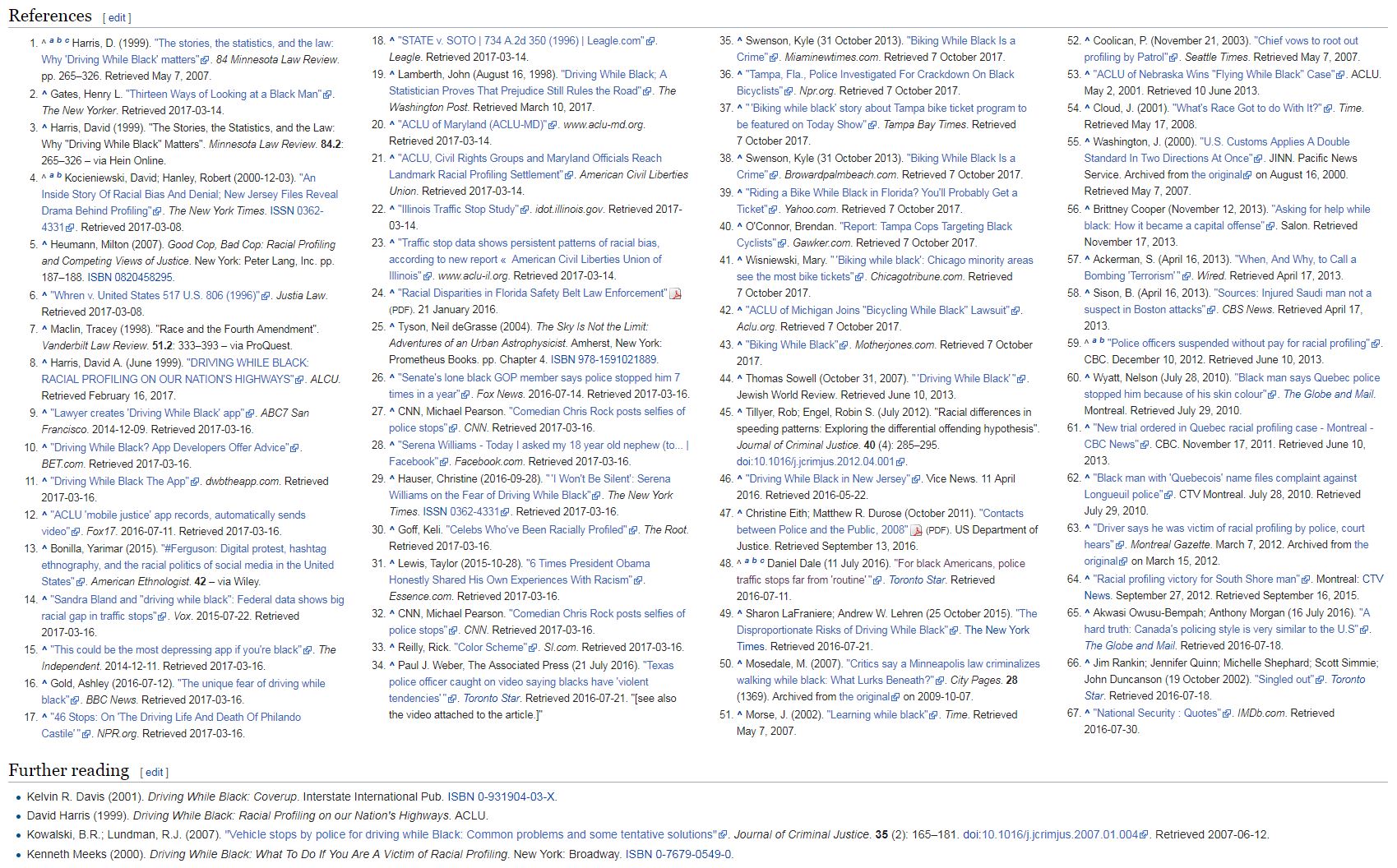The width and height of the screenshot is (1397, 868).
Task: Open 'ACLU of Maryland (ACLU-MD)' link
Action: coord(472,125)
